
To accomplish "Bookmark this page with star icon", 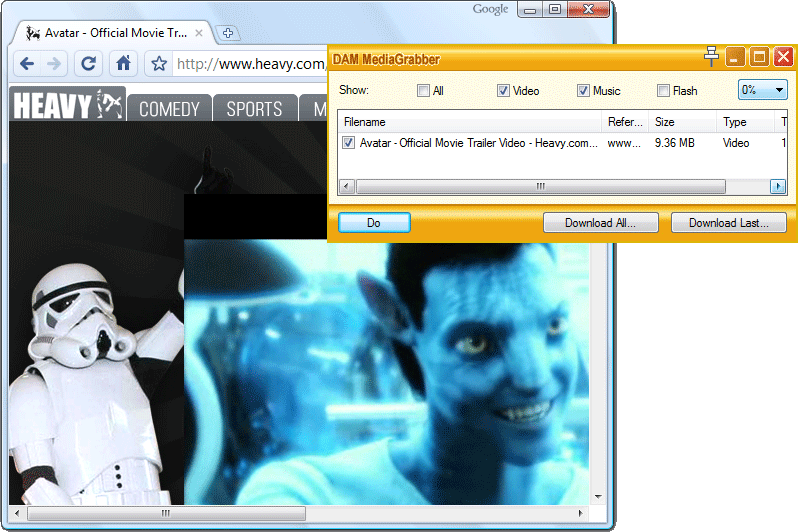I will pyautogui.click(x=159, y=64).
